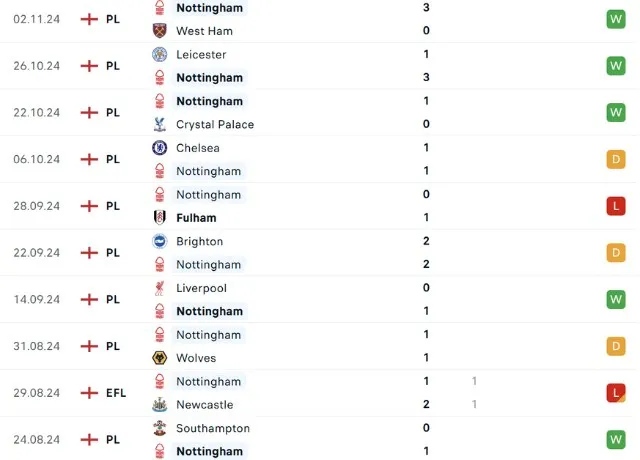Open the Southampton team link
This screenshot has height=460, width=640.
click(x=213, y=428)
